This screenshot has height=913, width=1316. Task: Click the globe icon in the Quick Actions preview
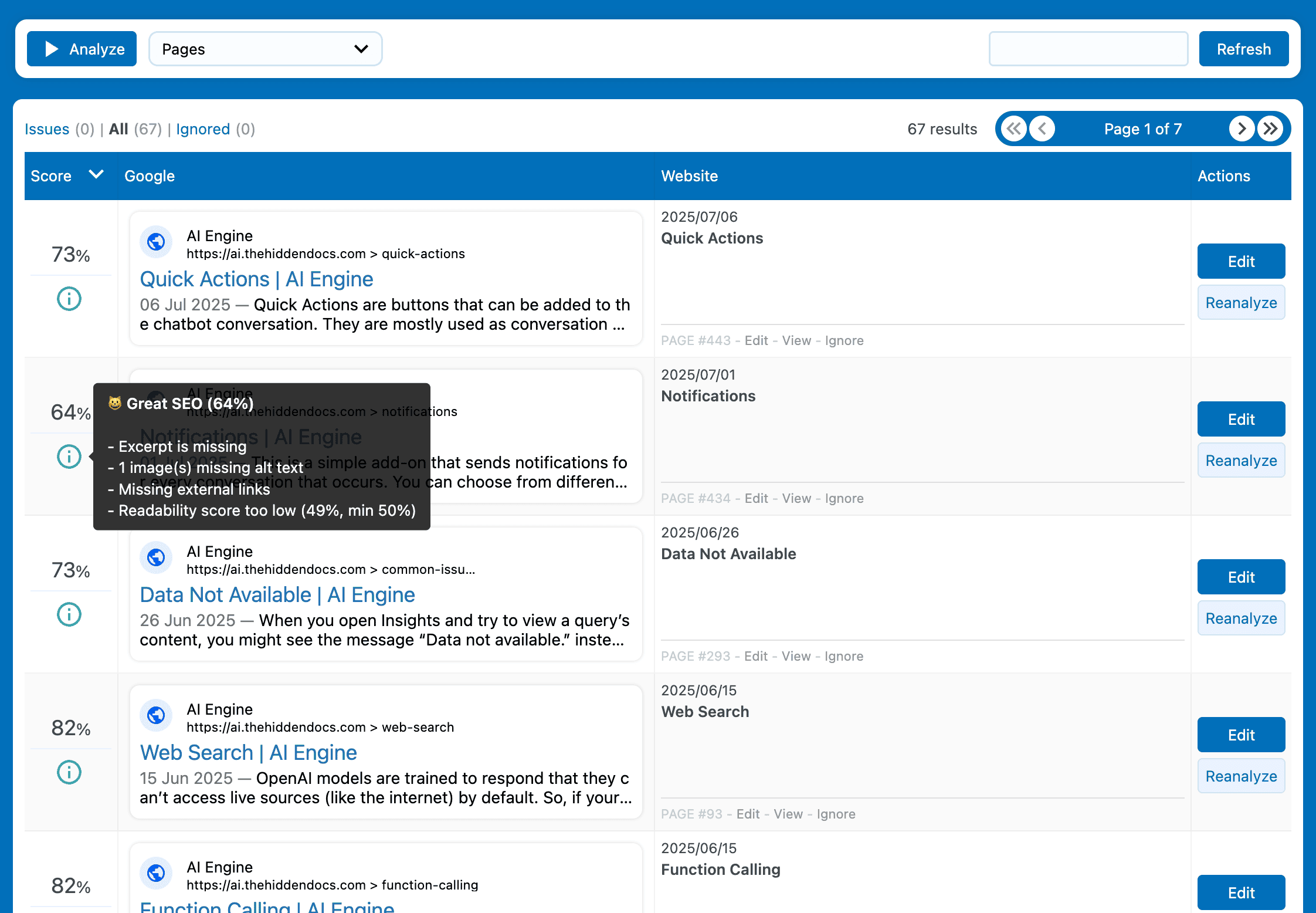point(156,242)
